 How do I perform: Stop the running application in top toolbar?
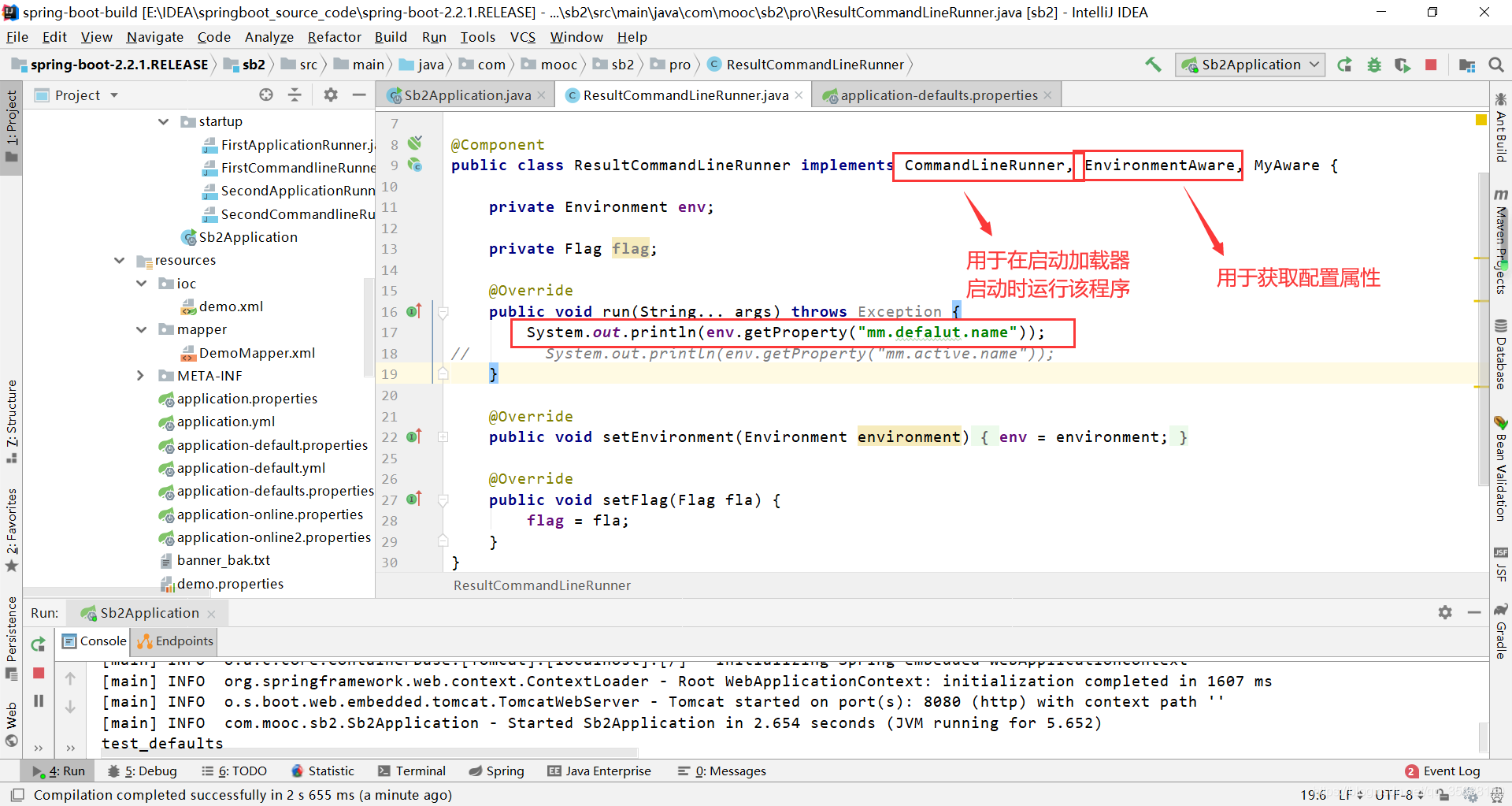pos(1431,65)
